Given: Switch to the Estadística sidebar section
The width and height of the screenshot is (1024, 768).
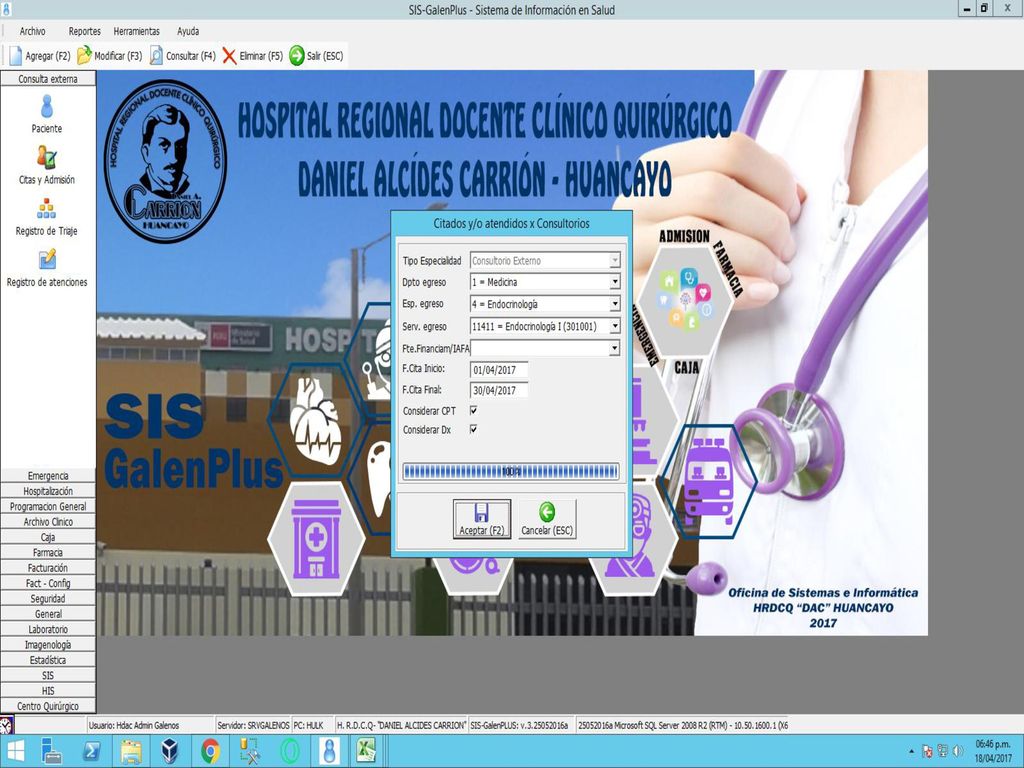Looking at the screenshot, I should click(x=48, y=660).
